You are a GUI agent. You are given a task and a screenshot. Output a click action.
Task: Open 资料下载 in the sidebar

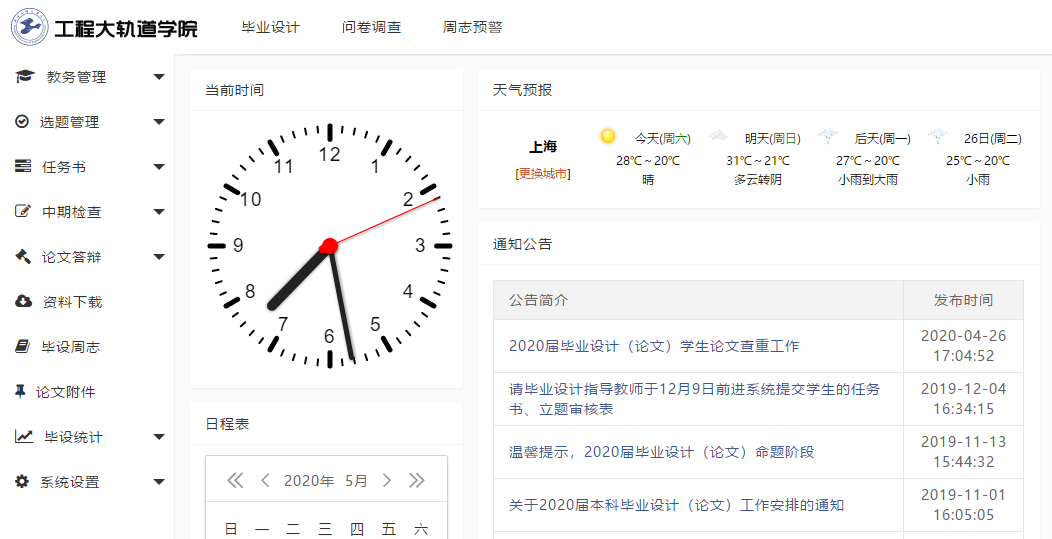click(72, 302)
